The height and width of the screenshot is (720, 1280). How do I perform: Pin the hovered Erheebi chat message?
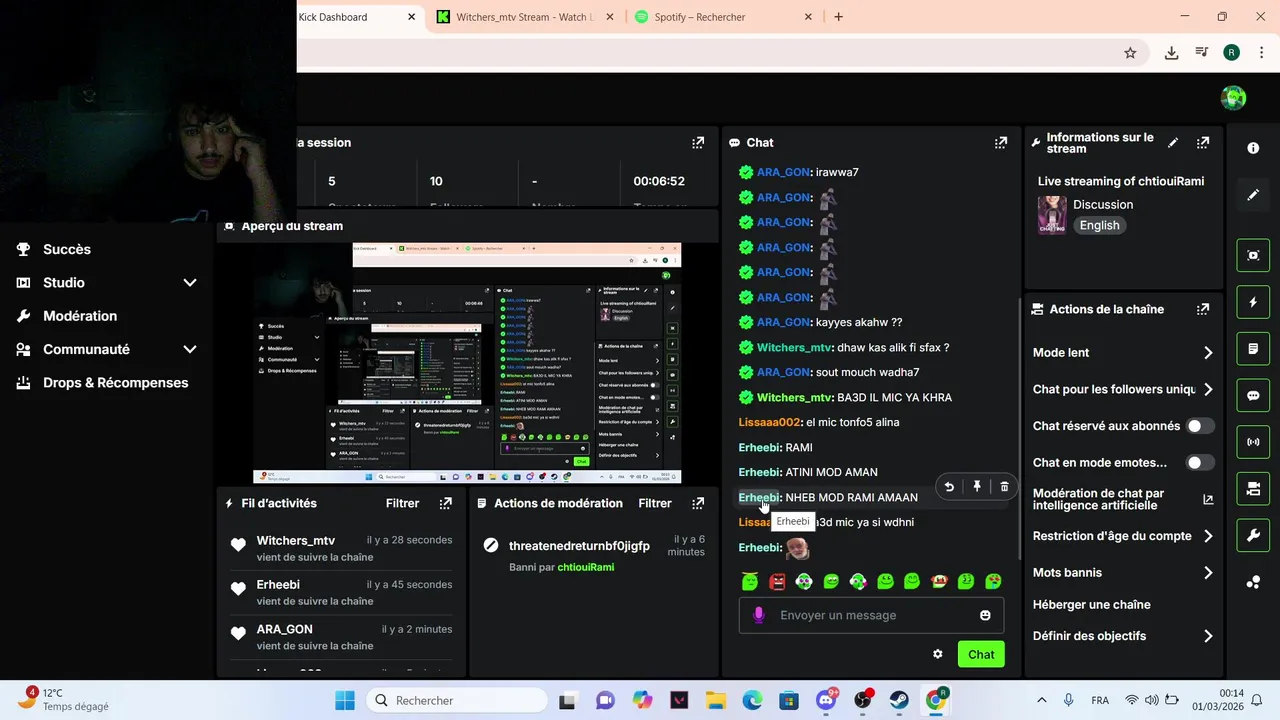click(x=977, y=487)
